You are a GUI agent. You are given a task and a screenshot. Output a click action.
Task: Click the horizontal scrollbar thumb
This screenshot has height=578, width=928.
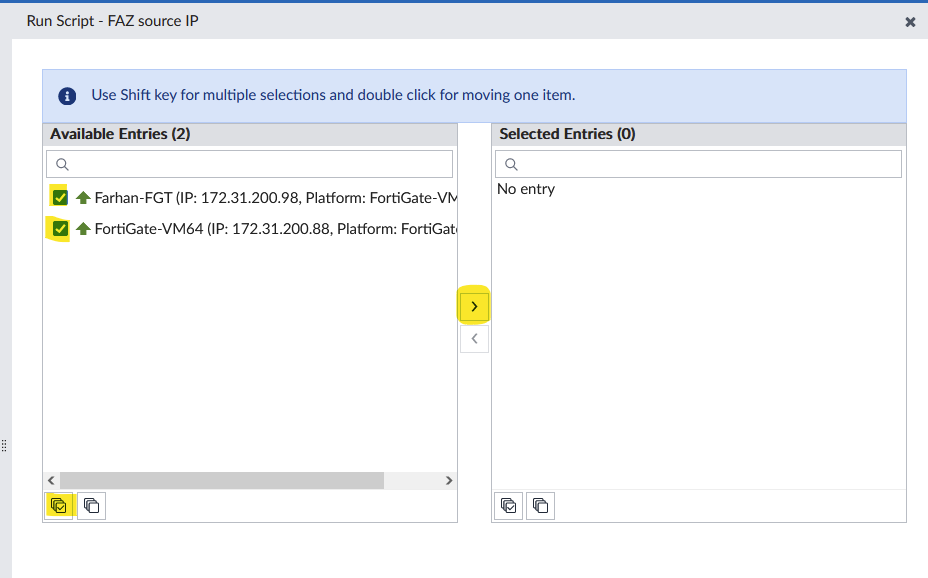[221, 481]
